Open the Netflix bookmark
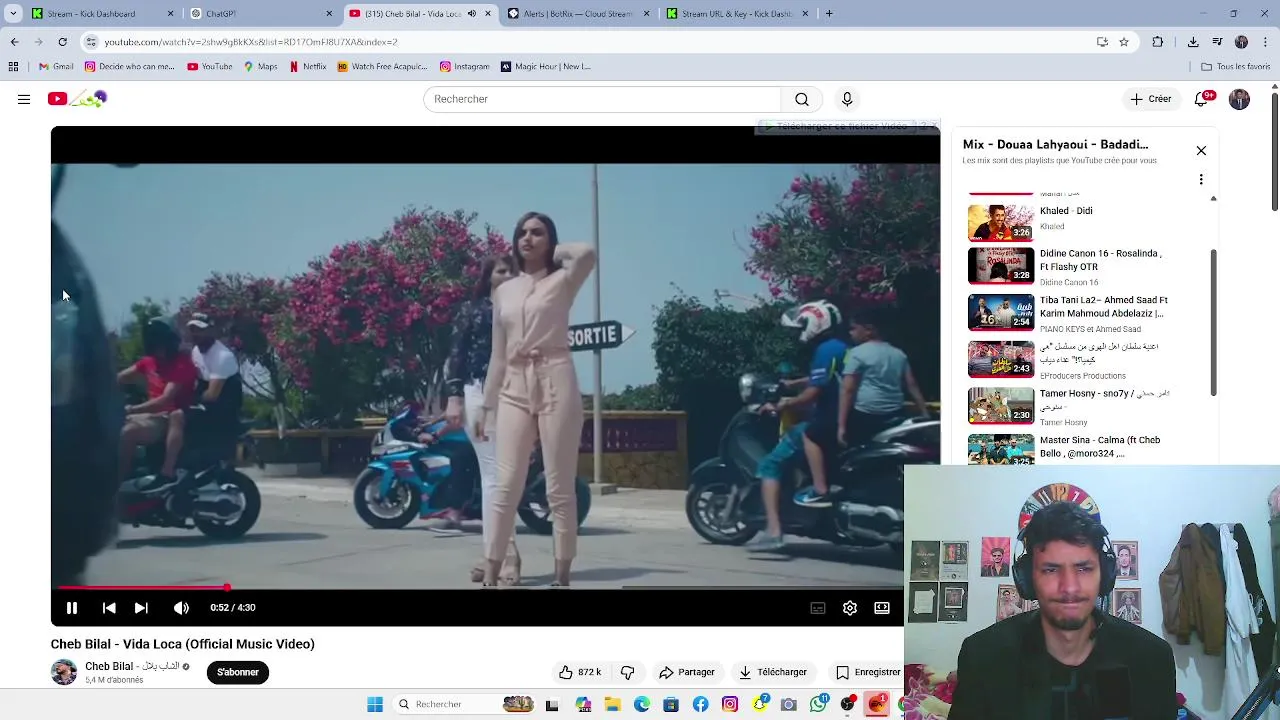The height and width of the screenshot is (720, 1280). click(x=307, y=67)
